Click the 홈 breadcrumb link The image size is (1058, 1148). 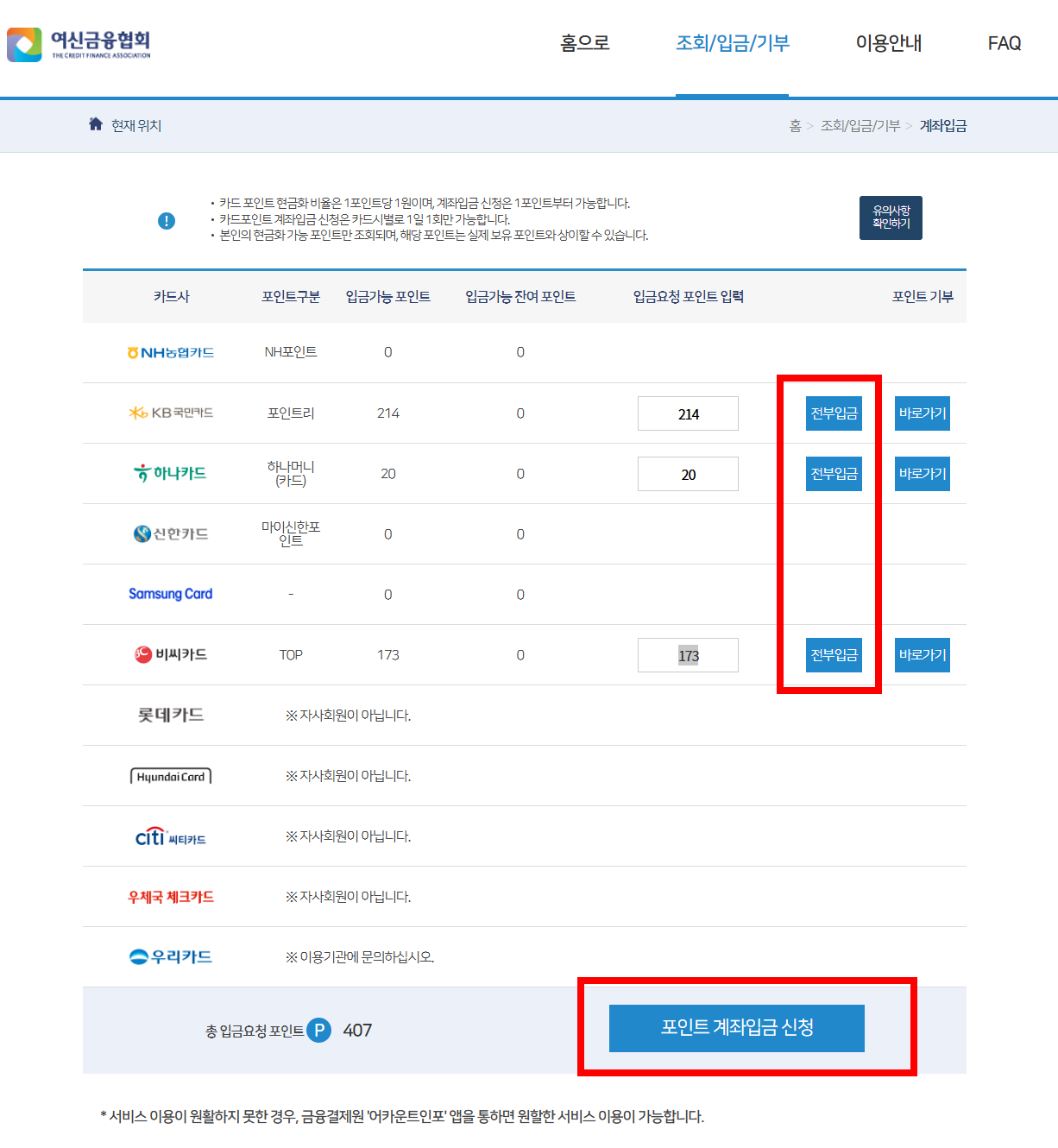click(x=795, y=126)
